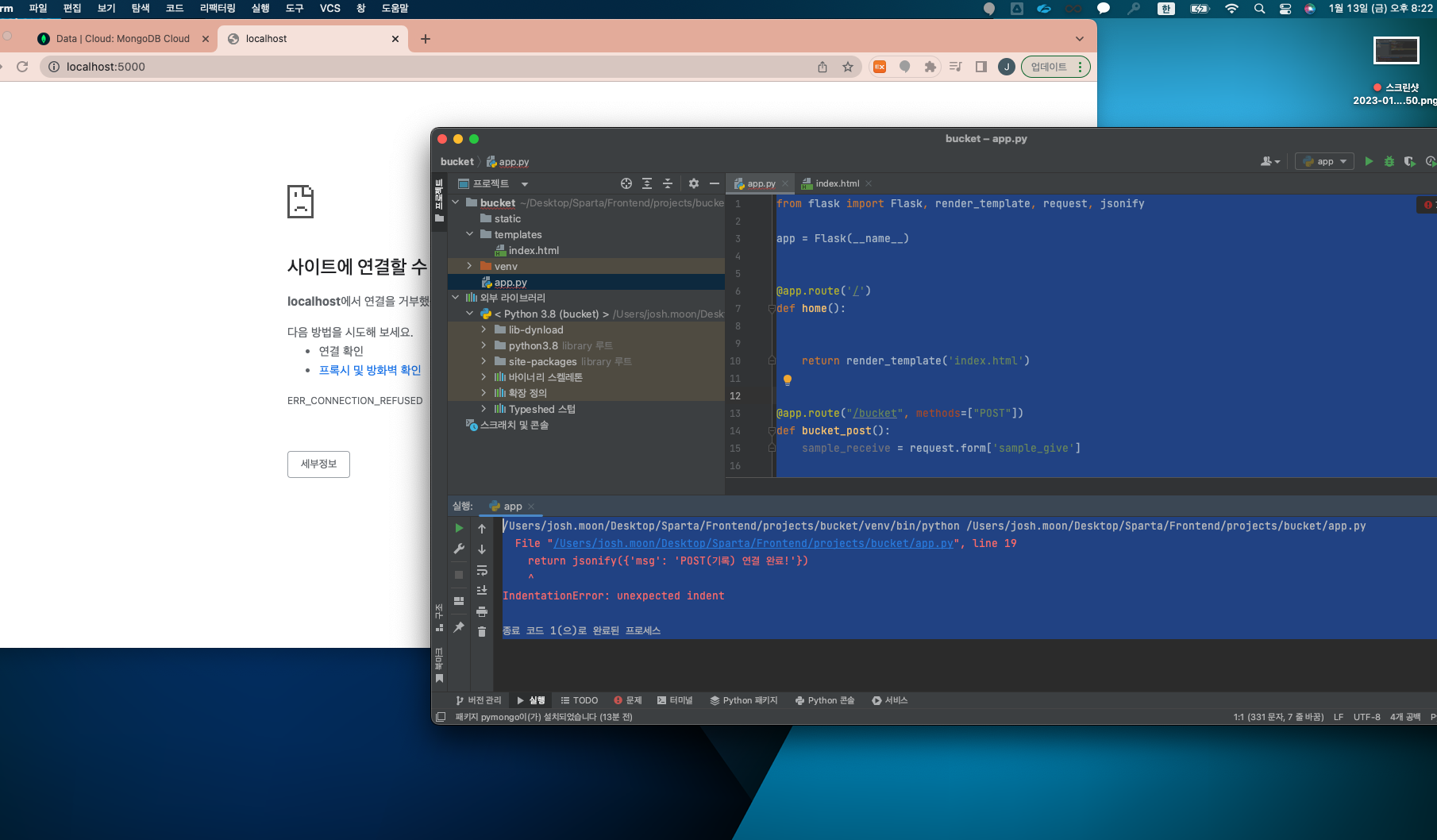Image resolution: width=1437 pixels, height=840 pixels.
Task: Collapse the bucket project root folder
Action: [x=456, y=202]
